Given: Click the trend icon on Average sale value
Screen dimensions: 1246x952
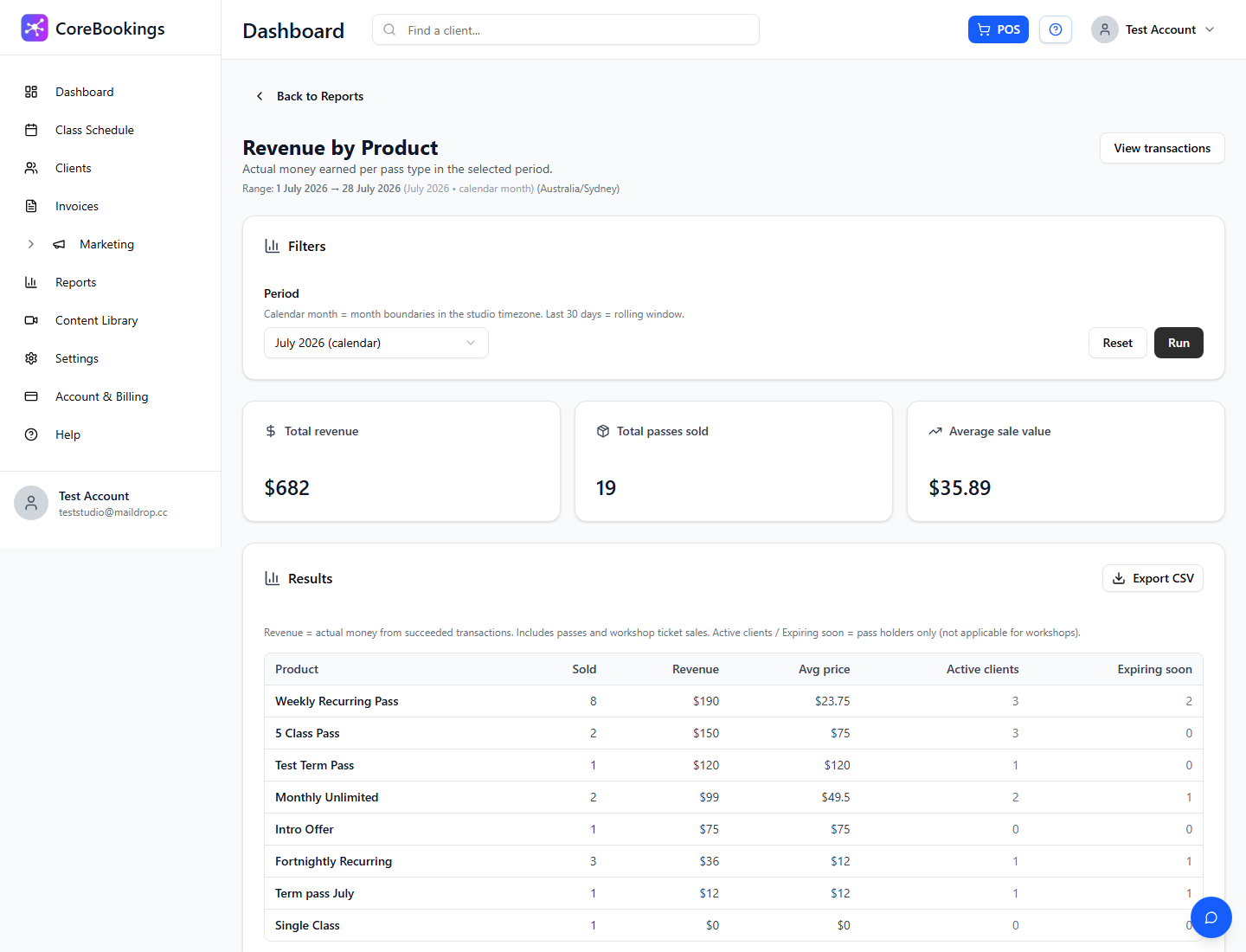Looking at the screenshot, I should click(935, 431).
